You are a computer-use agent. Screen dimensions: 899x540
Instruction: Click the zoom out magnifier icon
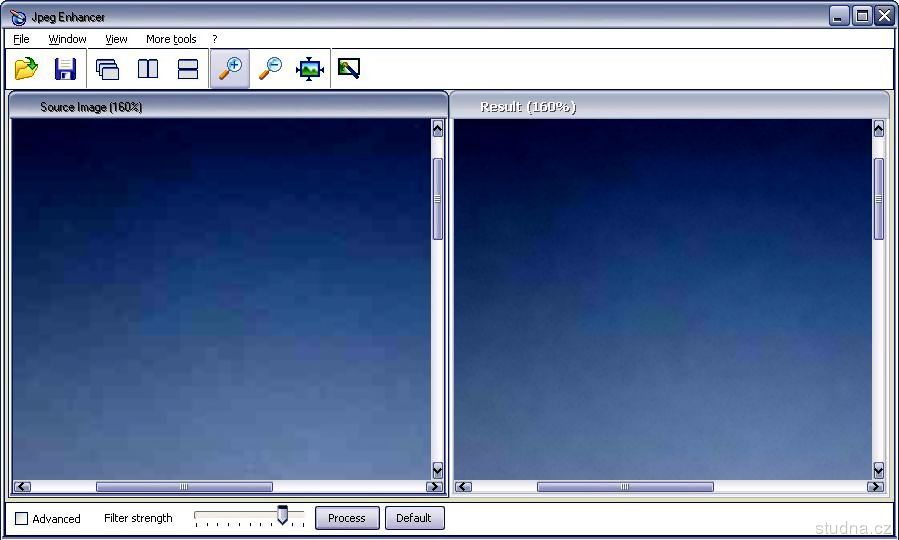point(270,69)
